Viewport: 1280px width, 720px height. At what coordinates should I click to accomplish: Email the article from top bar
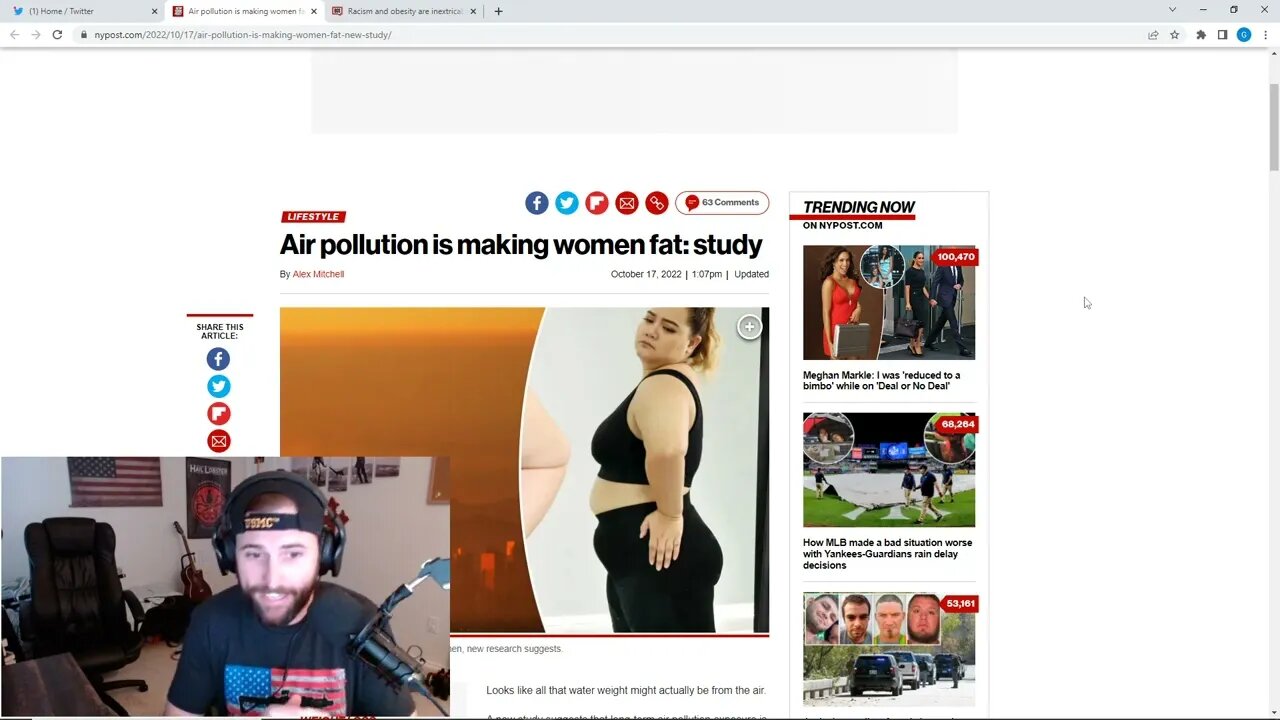627,203
